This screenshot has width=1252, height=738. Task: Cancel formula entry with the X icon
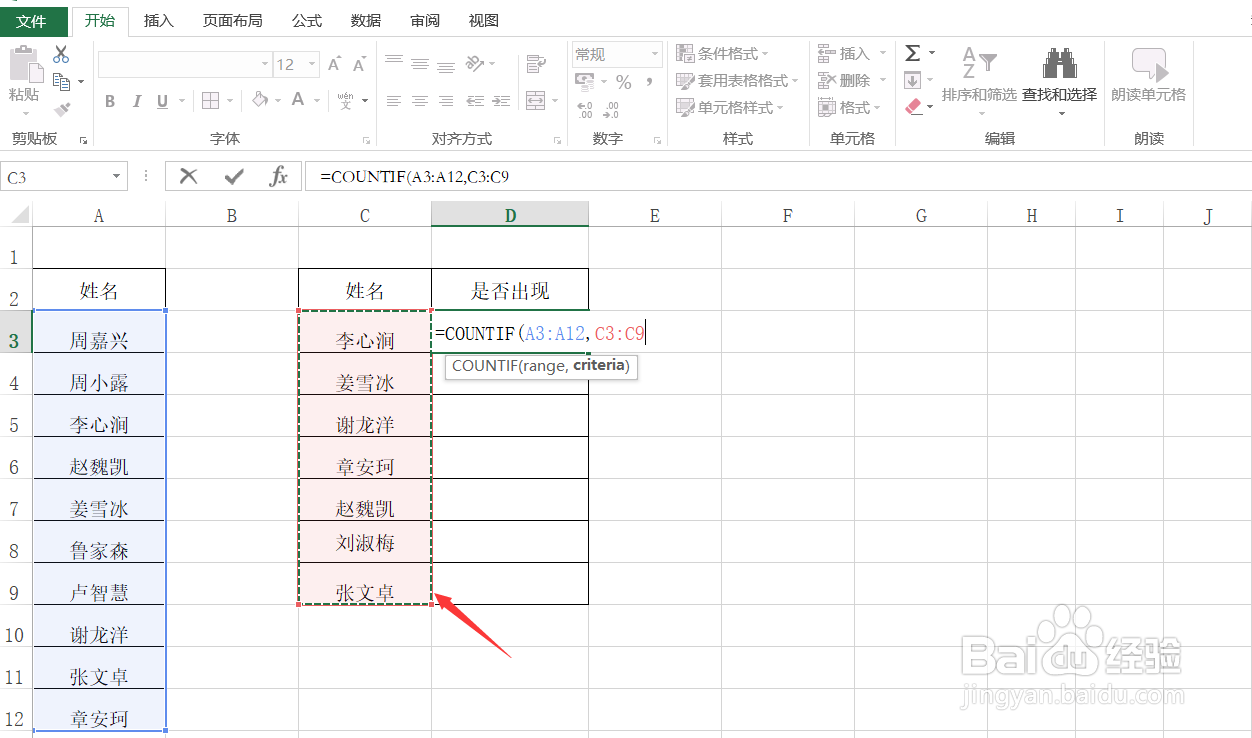[x=188, y=176]
